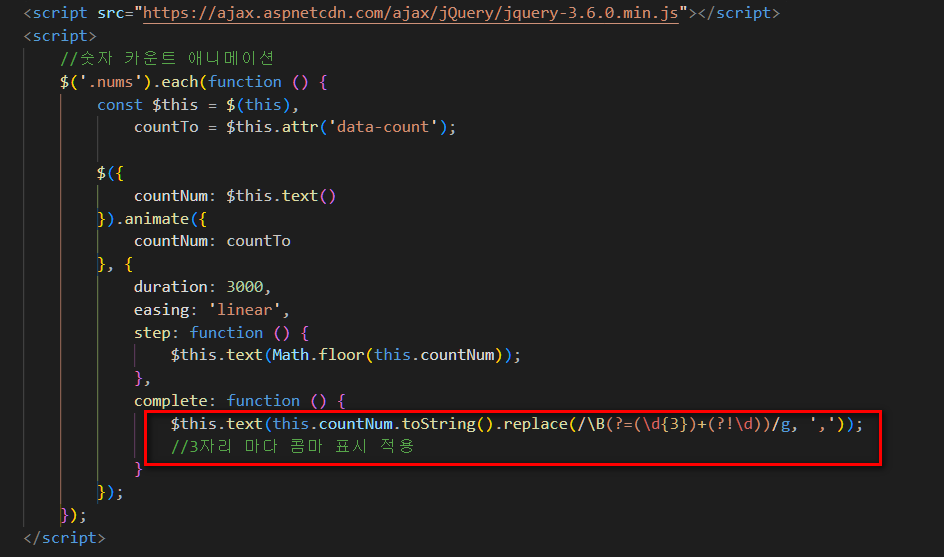
Task: Click the 'step' property name
Action: click(x=152, y=332)
